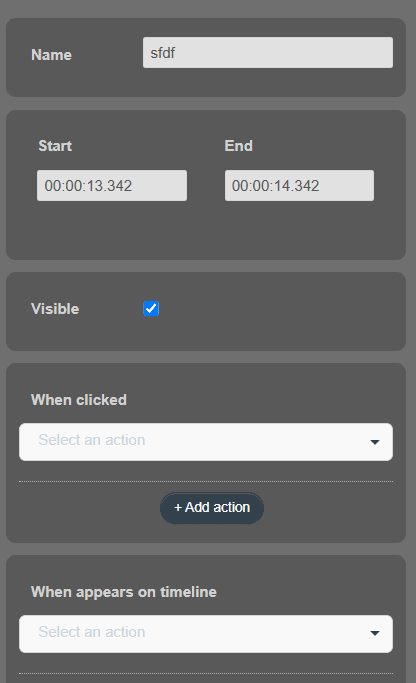
Task: Click the When appears on timeline heading
Action: tap(124, 592)
